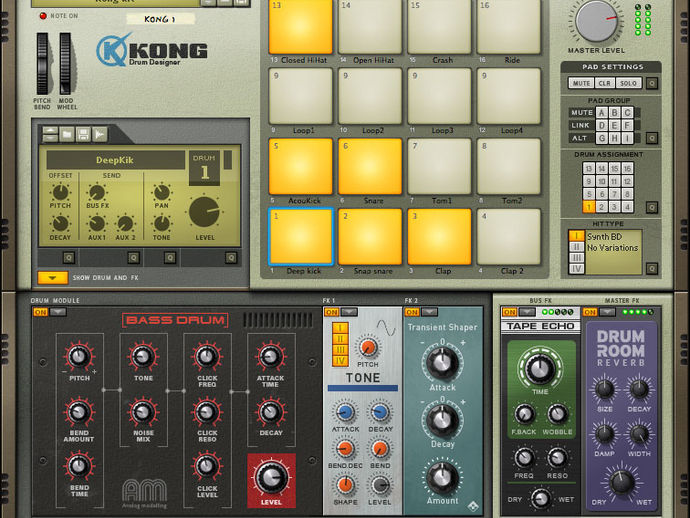
Task: Open Bus FX module type dropdown
Action: click(x=527, y=312)
